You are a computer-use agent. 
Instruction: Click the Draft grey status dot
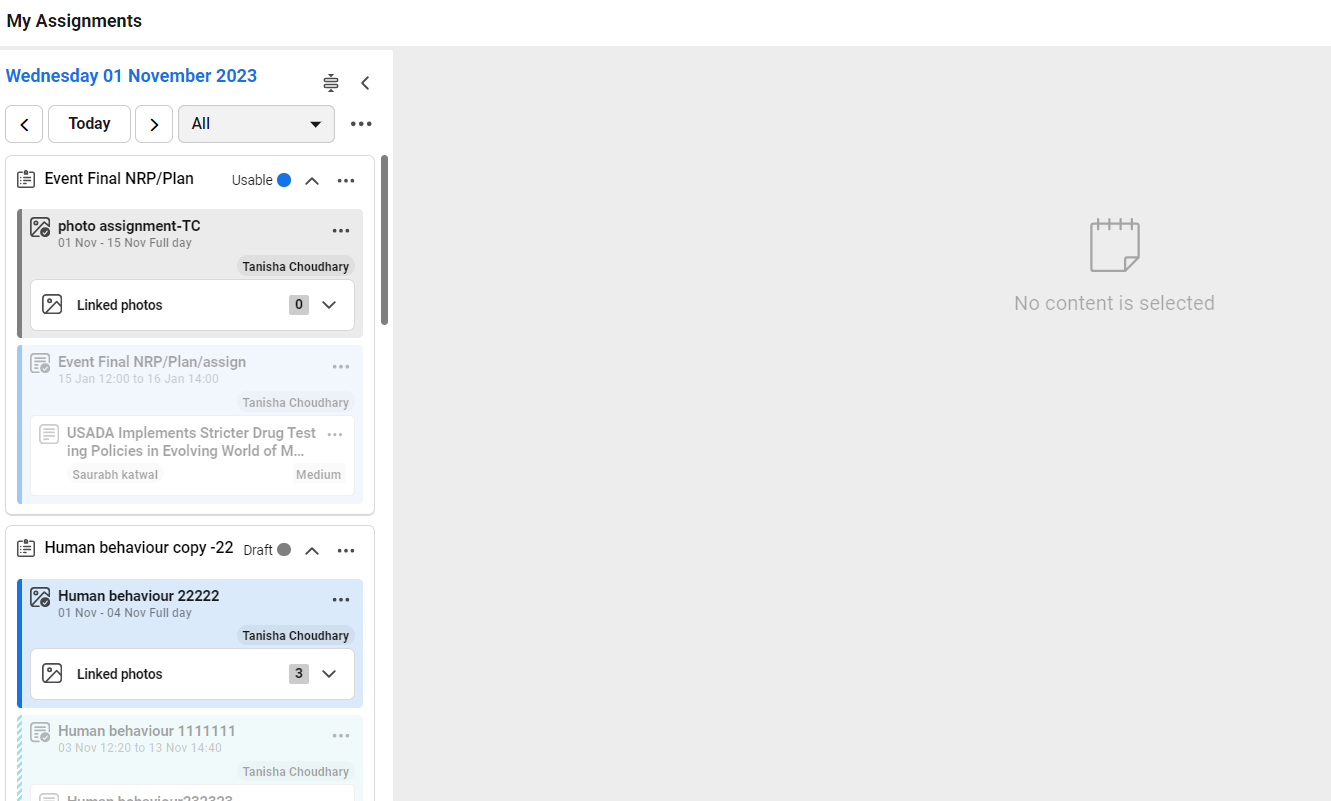click(x=284, y=549)
